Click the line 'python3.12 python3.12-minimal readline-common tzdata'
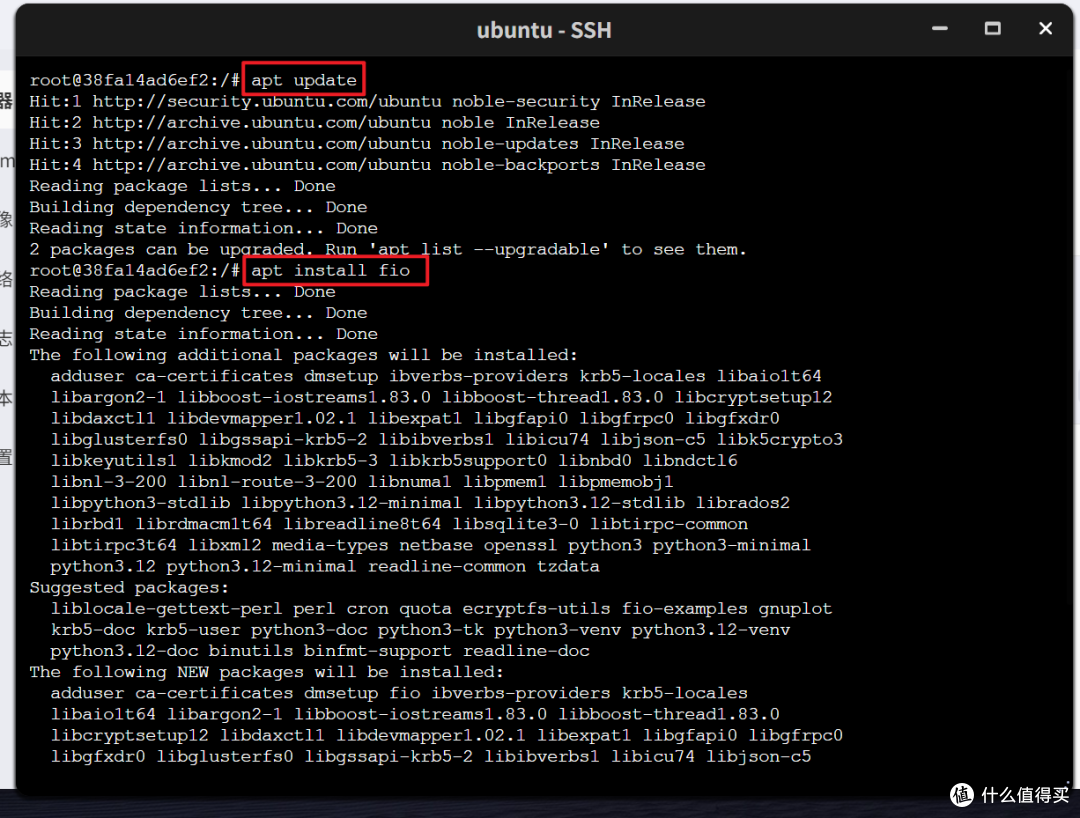This screenshot has height=818, width=1080. click(x=325, y=567)
